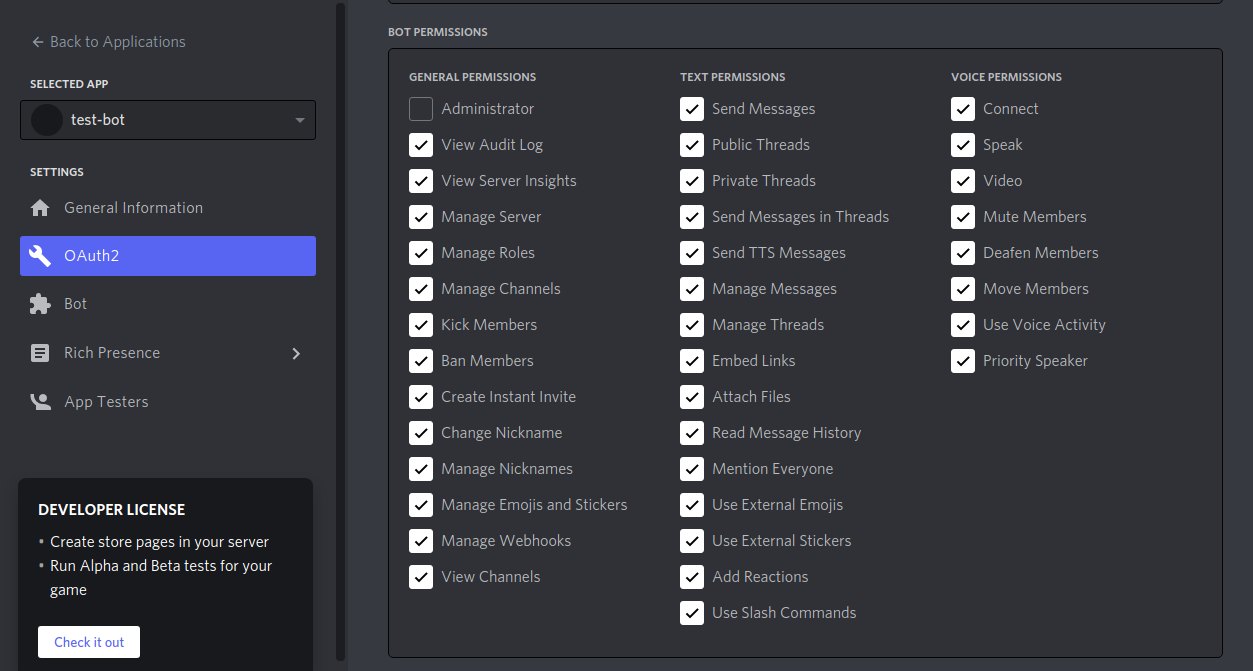Click the App Testers person icon

(40, 402)
